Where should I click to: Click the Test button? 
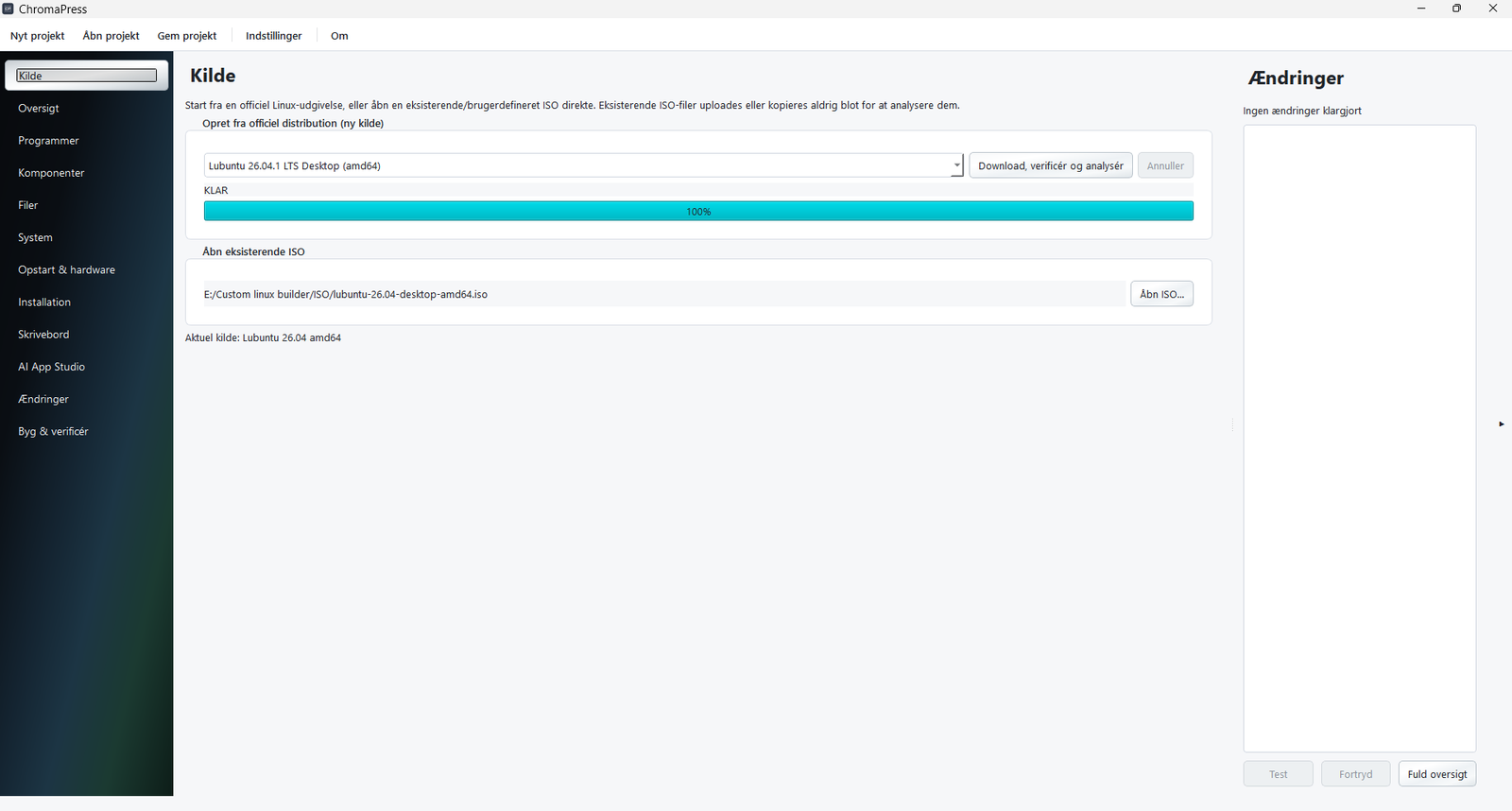pos(1278,774)
